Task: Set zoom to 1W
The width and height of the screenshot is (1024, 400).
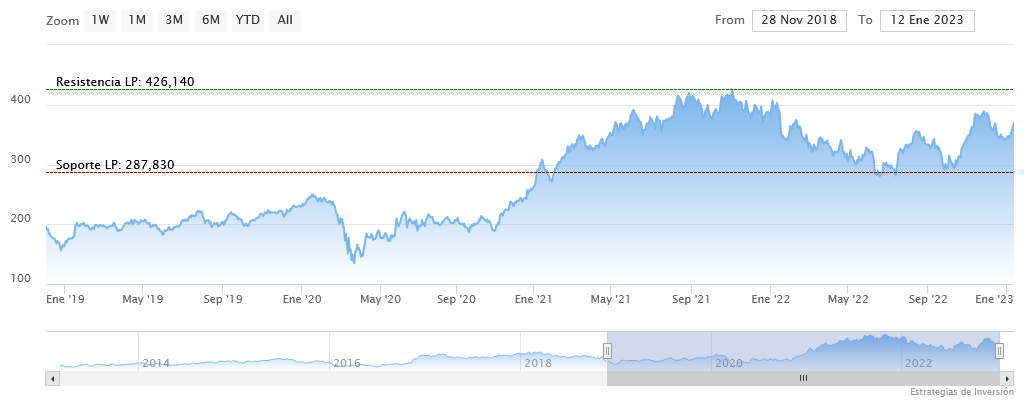Action: 99,20
